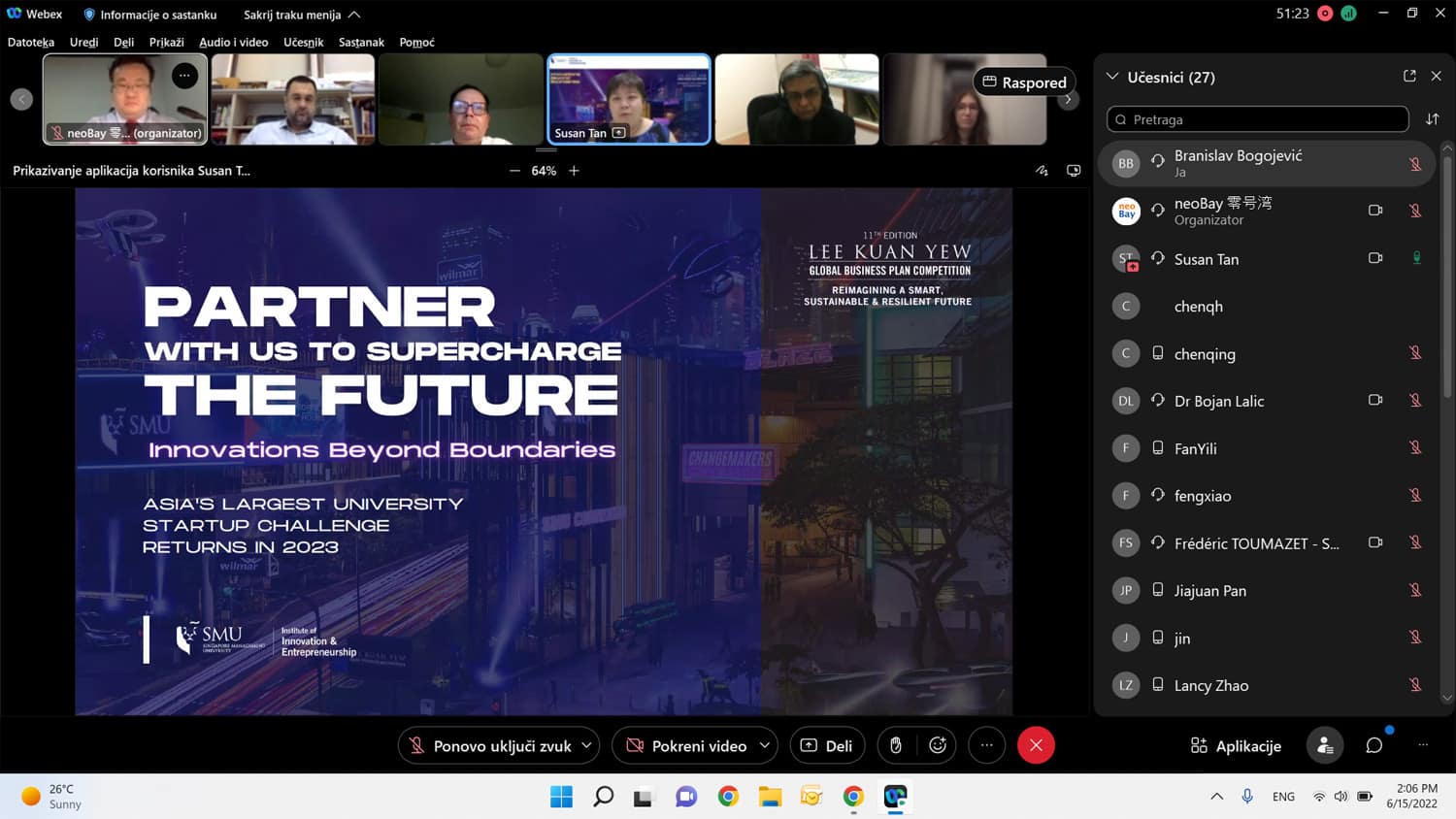Open the Pomoć menu

click(x=416, y=42)
